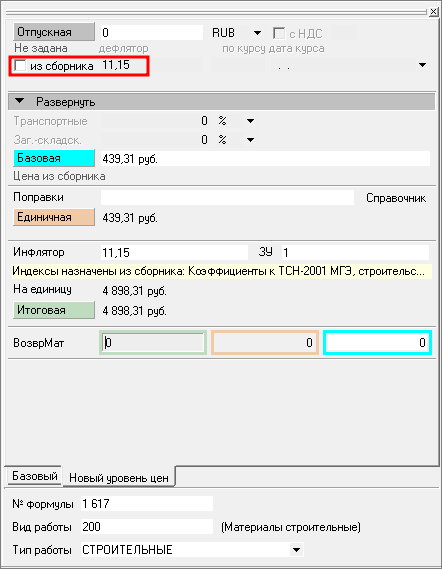
Task: Click the № формулы field 1 617
Action: 147,504
